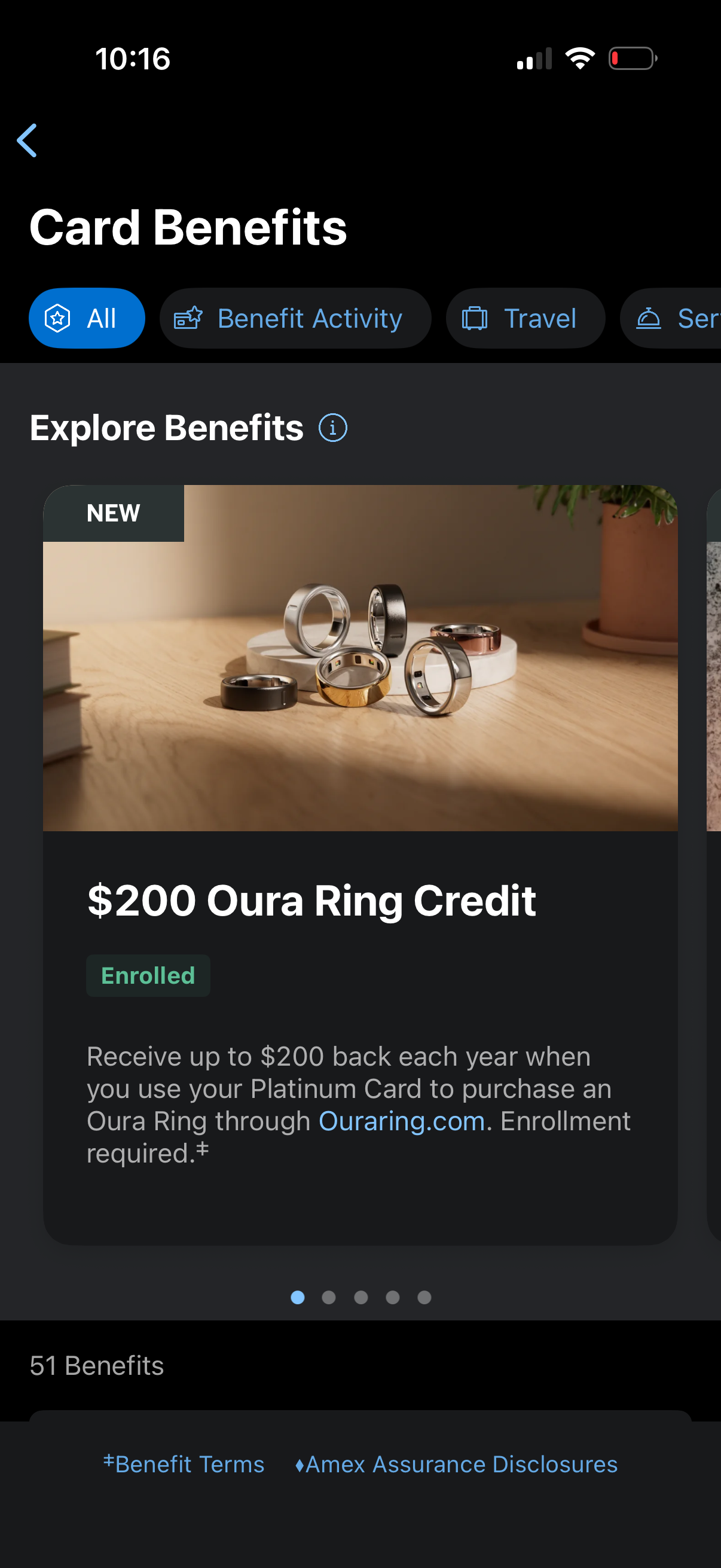Tap the battery indicator in the status bar
The width and height of the screenshot is (721, 1568).
(x=631, y=58)
